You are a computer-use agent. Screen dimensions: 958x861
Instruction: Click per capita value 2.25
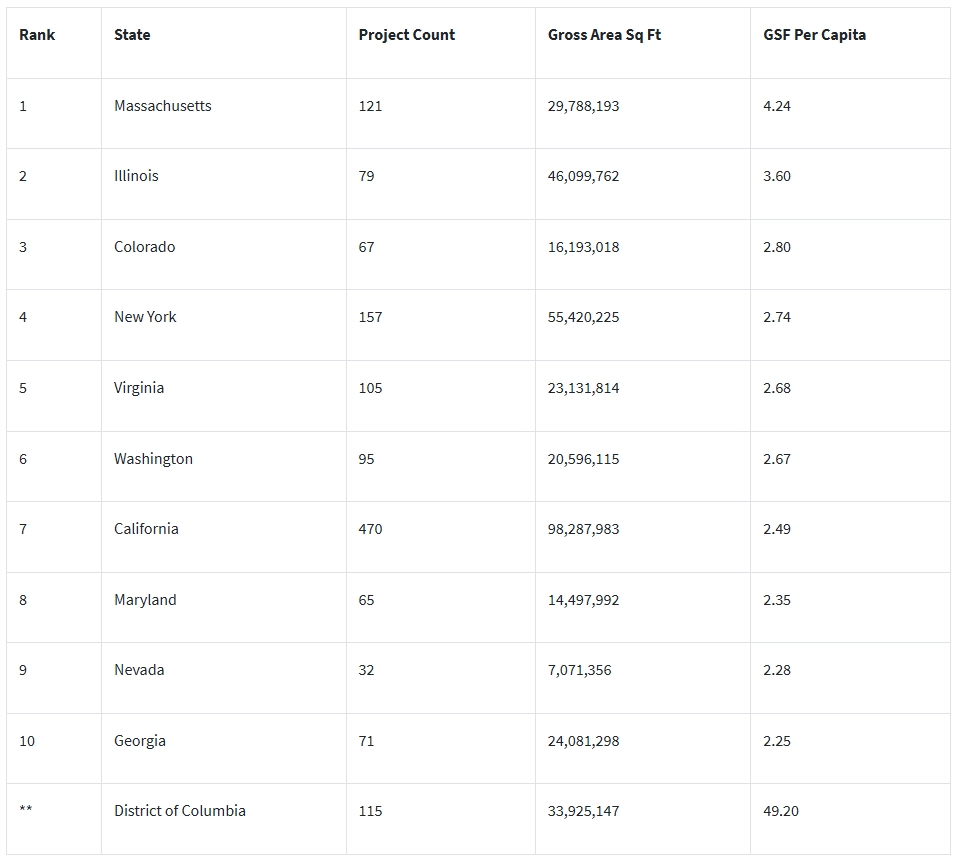[777, 741]
